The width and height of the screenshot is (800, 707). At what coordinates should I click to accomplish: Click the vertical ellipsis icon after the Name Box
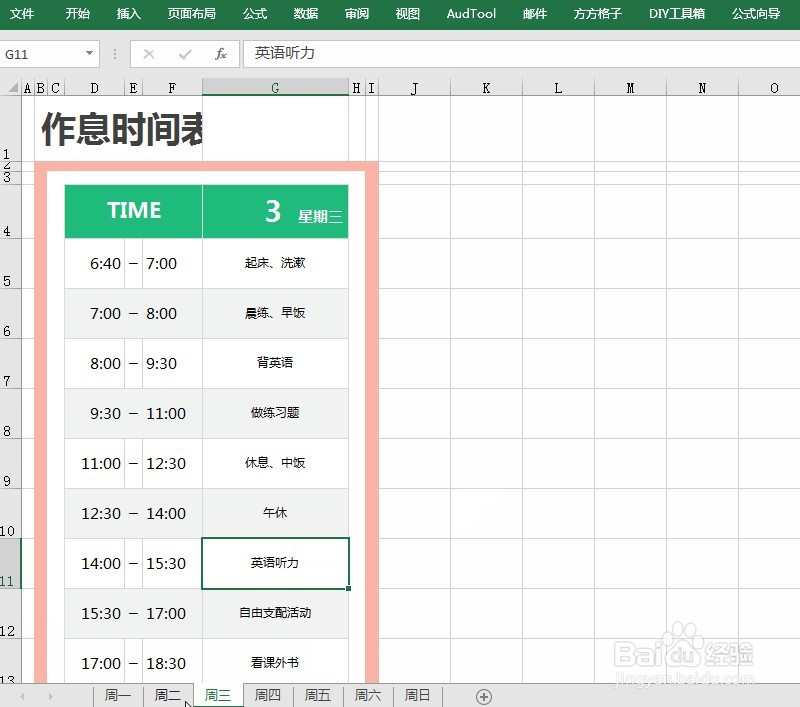pyautogui.click(x=117, y=54)
